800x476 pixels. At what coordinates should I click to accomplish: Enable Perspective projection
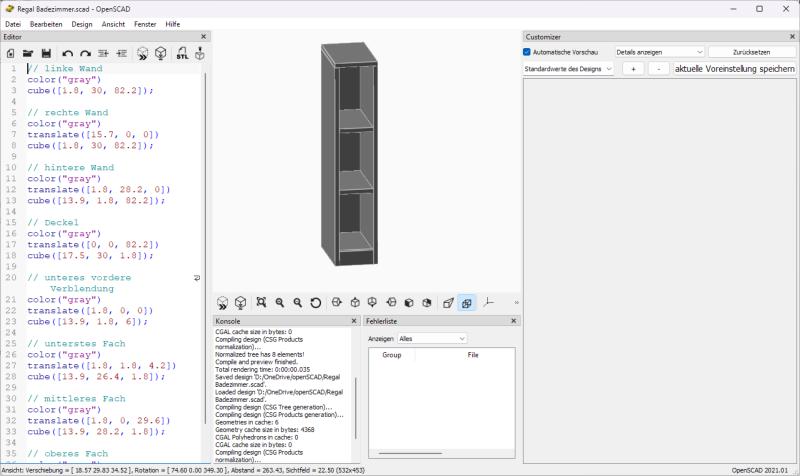coord(448,303)
